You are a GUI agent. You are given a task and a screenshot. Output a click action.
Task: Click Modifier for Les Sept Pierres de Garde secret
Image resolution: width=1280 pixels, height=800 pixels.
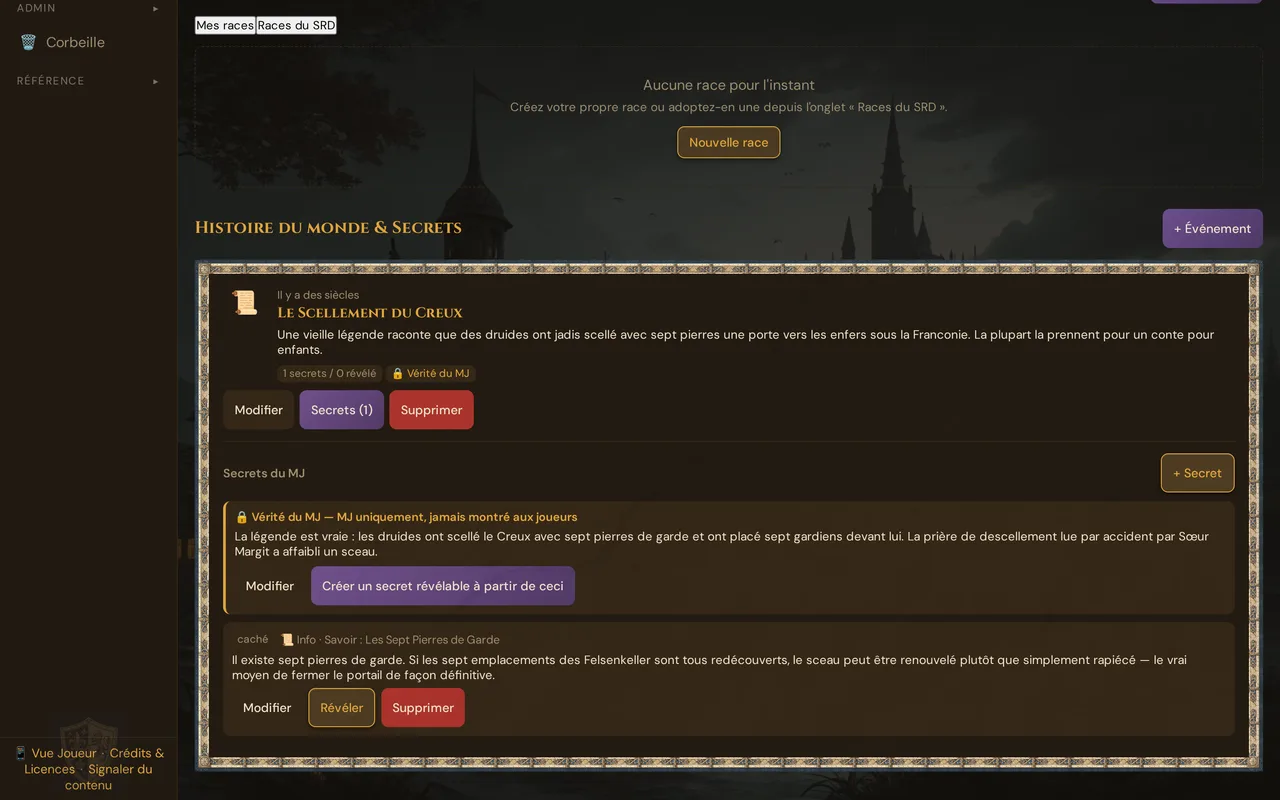coord(267,708)
